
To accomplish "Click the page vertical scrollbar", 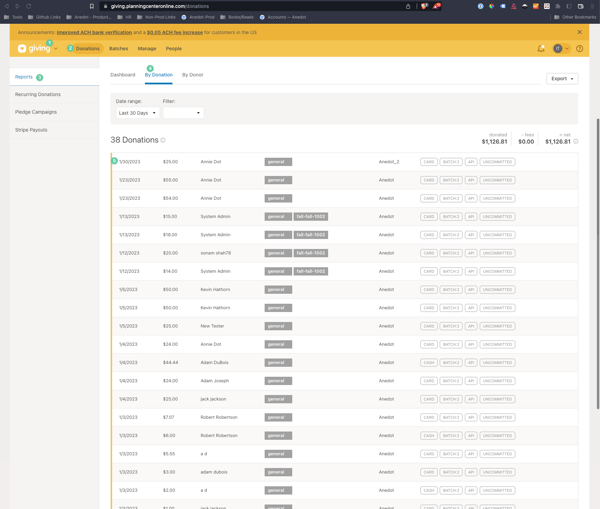I will pos(598,264).
